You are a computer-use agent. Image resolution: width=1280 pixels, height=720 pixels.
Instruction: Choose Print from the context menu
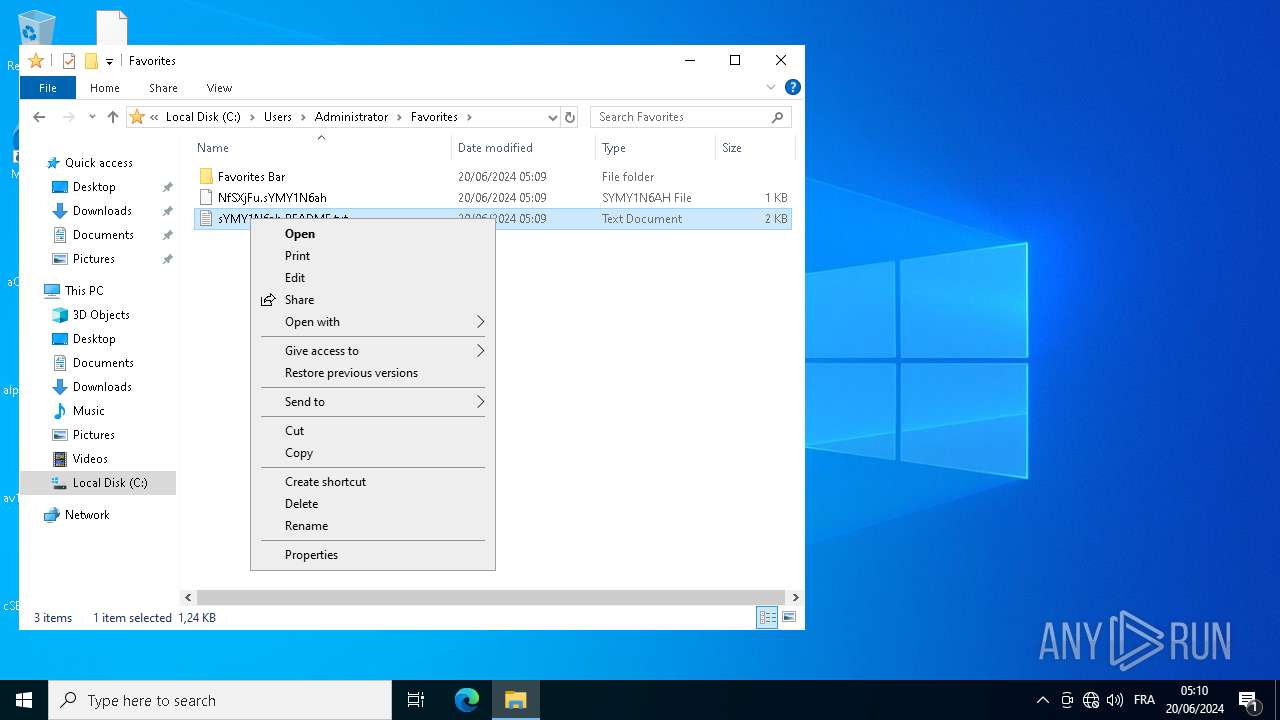[x=372, y=256]
